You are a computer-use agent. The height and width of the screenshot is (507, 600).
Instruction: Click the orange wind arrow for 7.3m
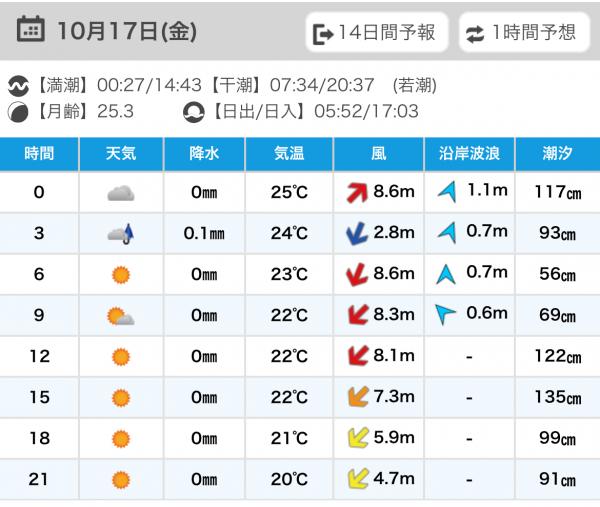coord(356,398)
